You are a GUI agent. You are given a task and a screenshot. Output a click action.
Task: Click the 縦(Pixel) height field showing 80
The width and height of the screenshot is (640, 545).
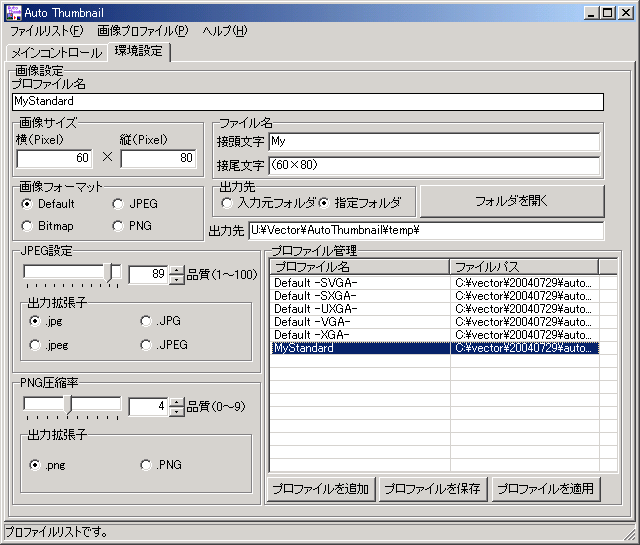(158, 158)
